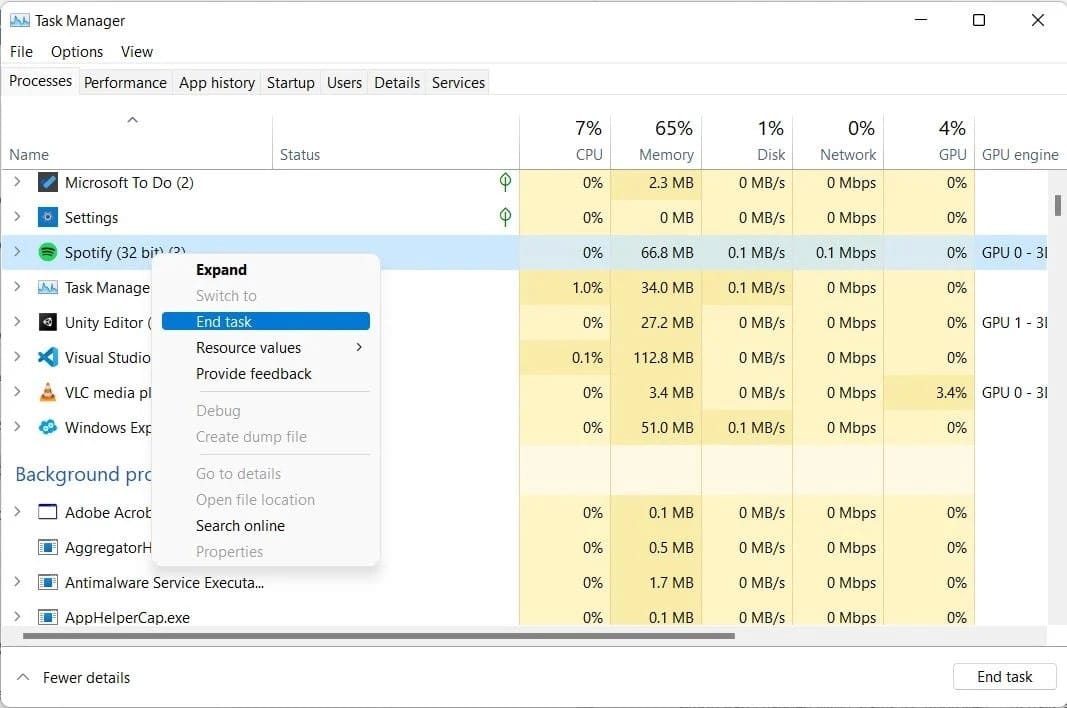Screen dimensions: 1067x708
Task: Open the Resource values submenu
Action: pos(248,347)
